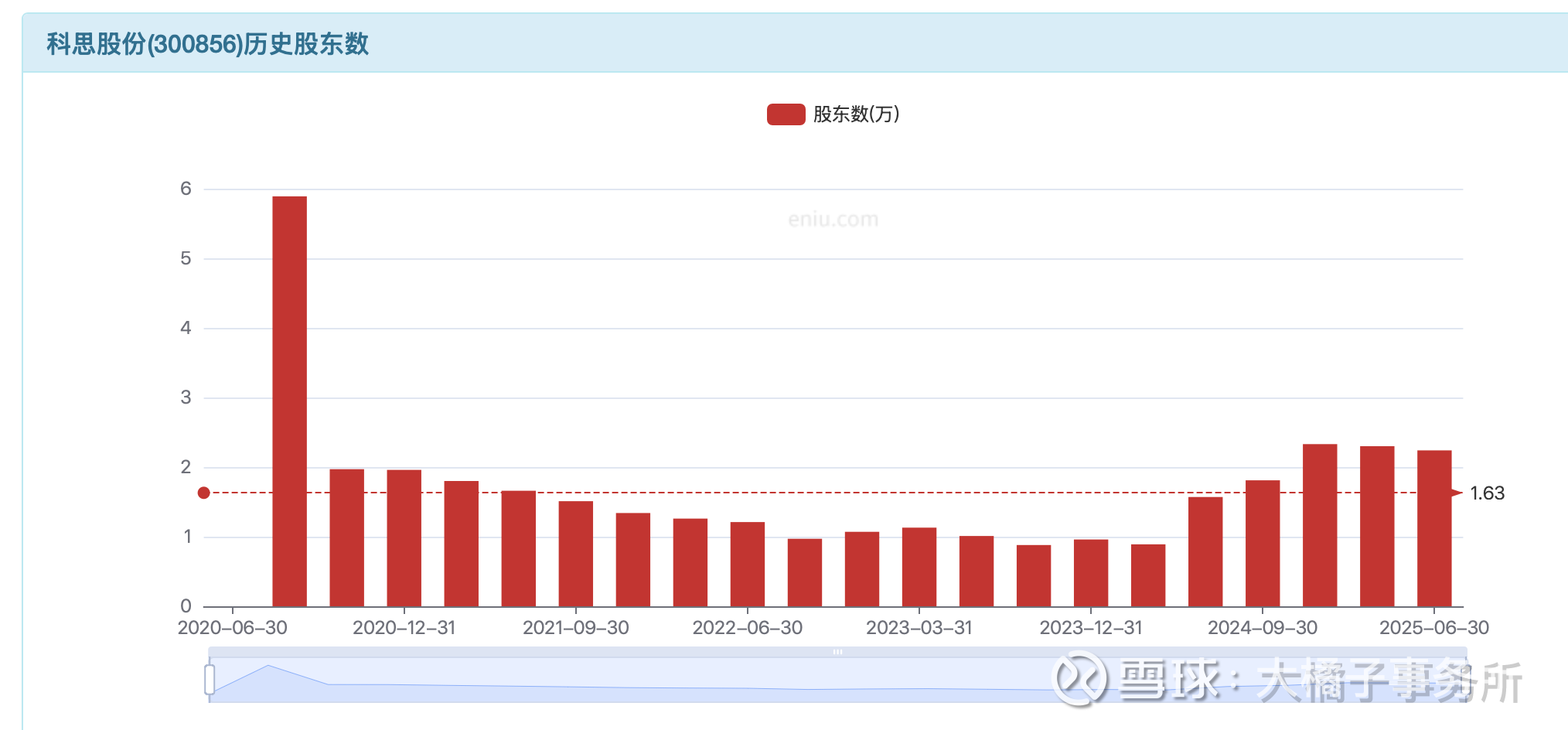This screenshot has width=1568, height=730.
Task: Click the x-axis label 2024-09-30
Action: pos(1262,628)
